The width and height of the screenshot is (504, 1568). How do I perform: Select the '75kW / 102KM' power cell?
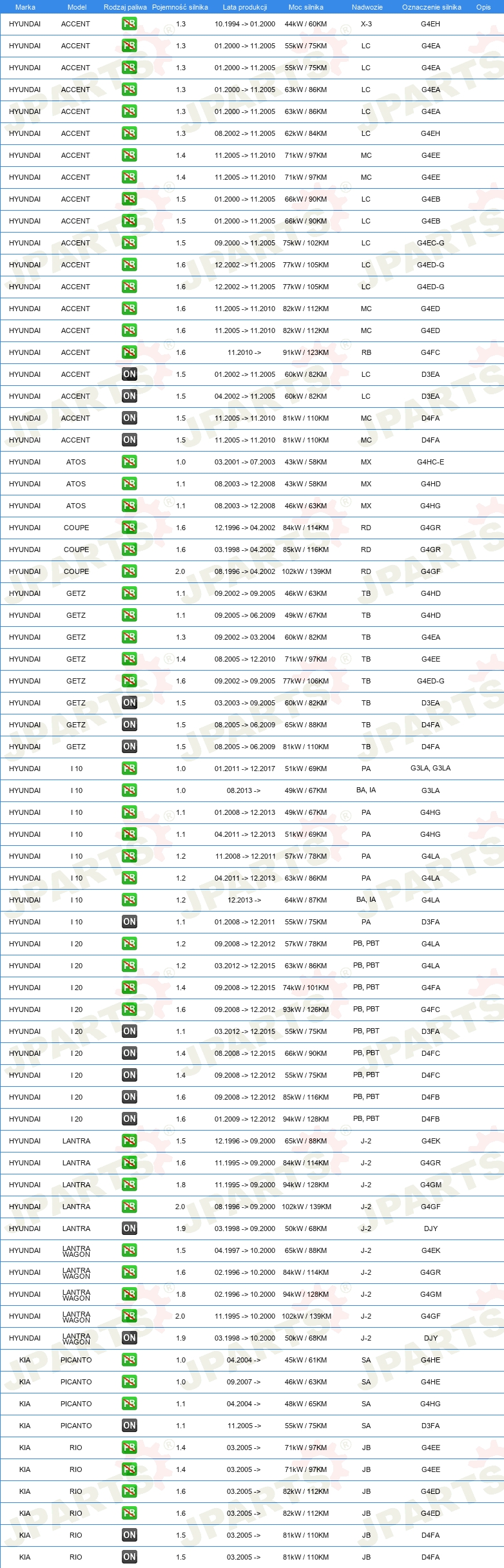tap(305, 243)
